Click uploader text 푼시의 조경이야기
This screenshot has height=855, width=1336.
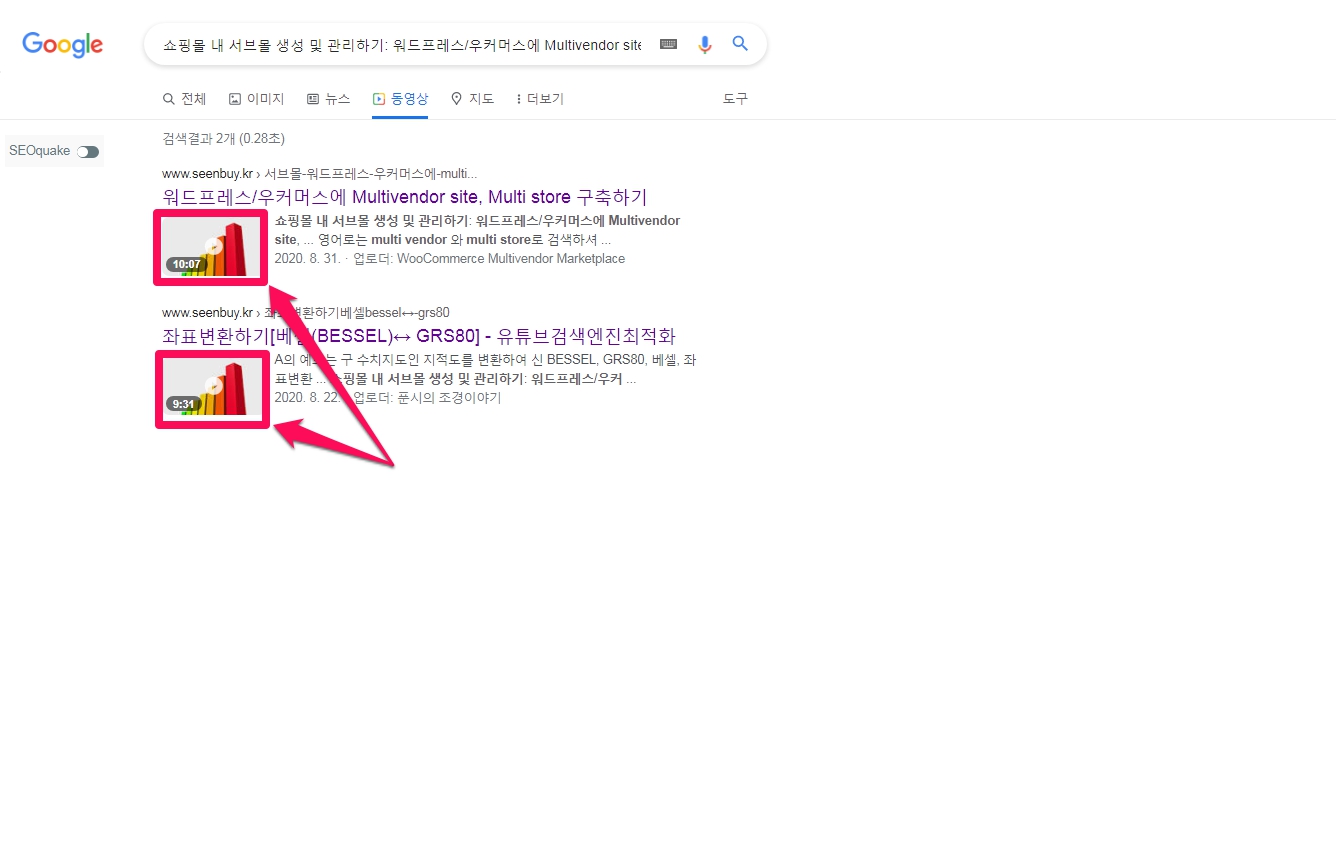point(449,398)
